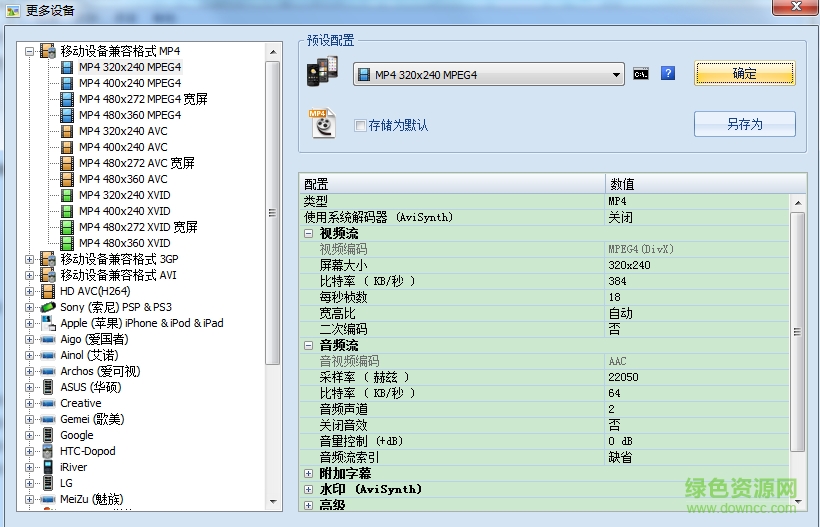This screenshot has height=527, width=820.
Task: Click the 比特率 value 384
Action: pyautogui.click(x=617, y=281)
